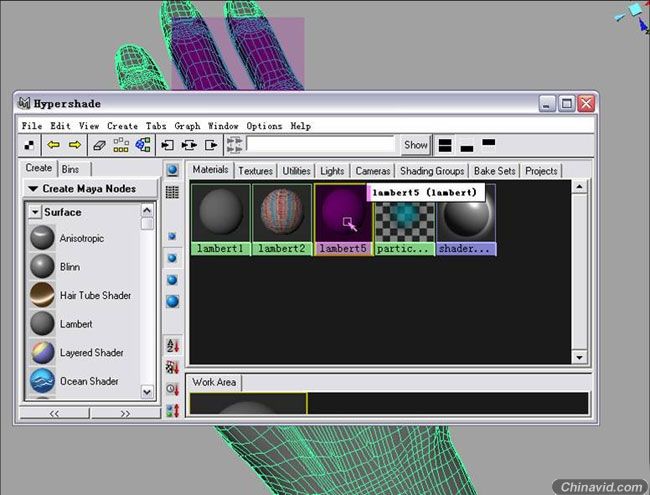Click the Show button
Viewport: 650px width, 495px height.
coord(415,145)
